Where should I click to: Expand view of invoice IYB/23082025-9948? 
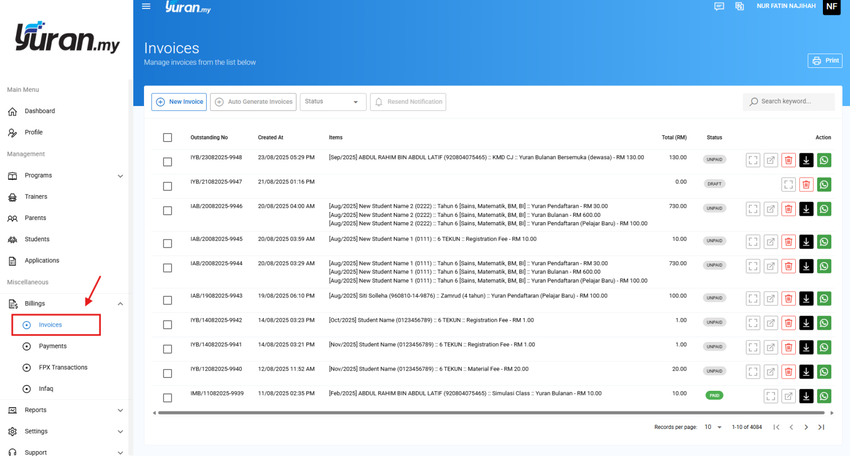[x=753, y=160]
